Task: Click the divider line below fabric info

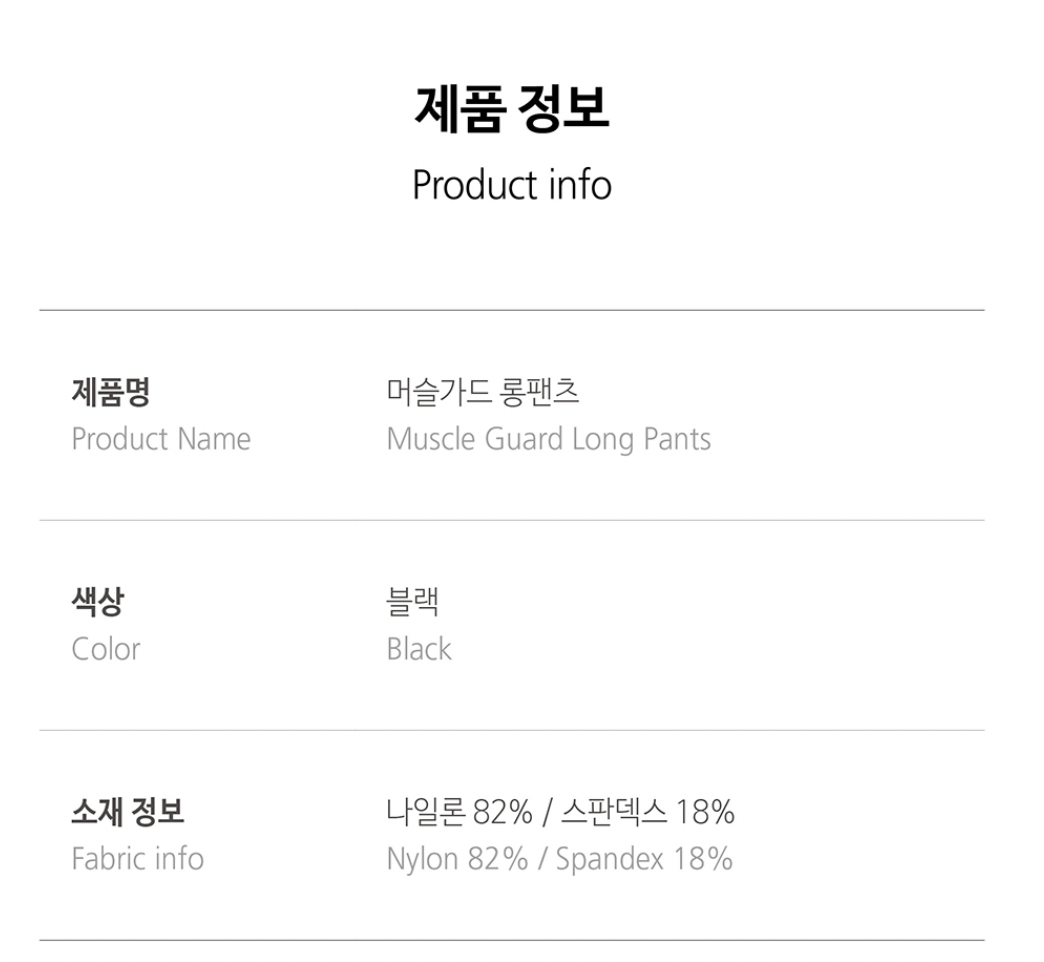Action: point(511,940)
